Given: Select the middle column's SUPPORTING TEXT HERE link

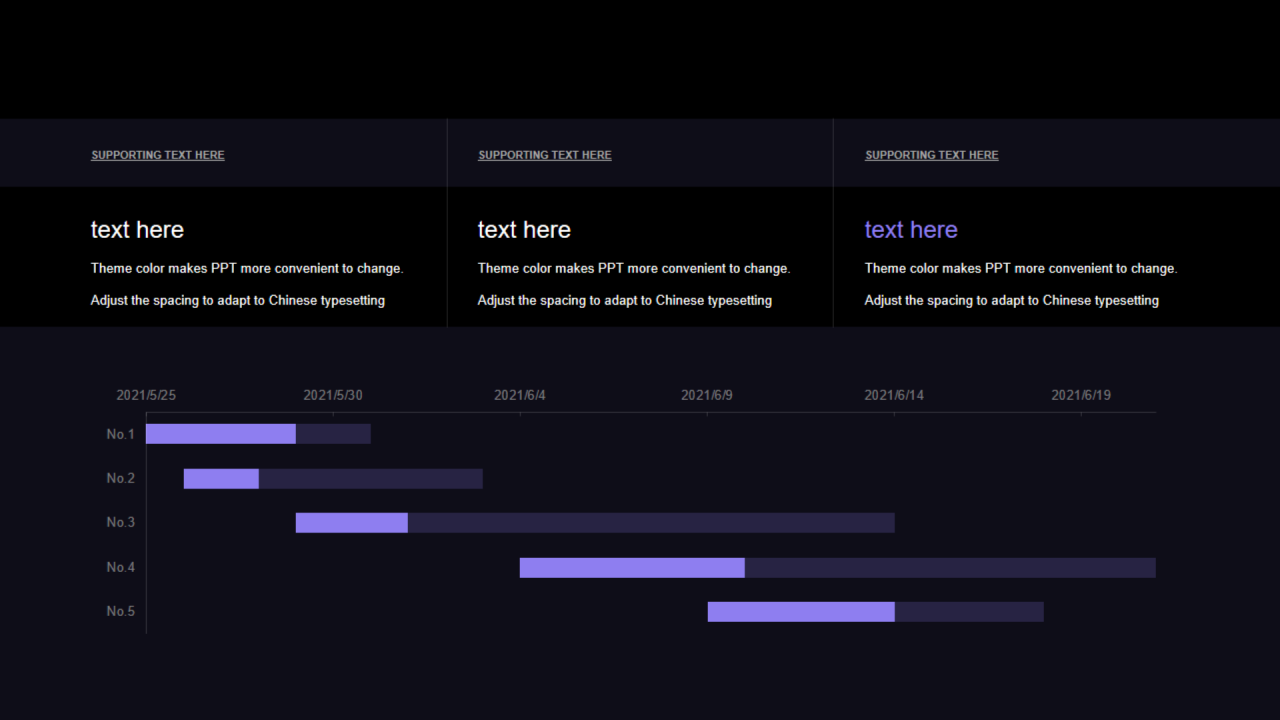Looking at the screenshot, I should click(544, 155).
